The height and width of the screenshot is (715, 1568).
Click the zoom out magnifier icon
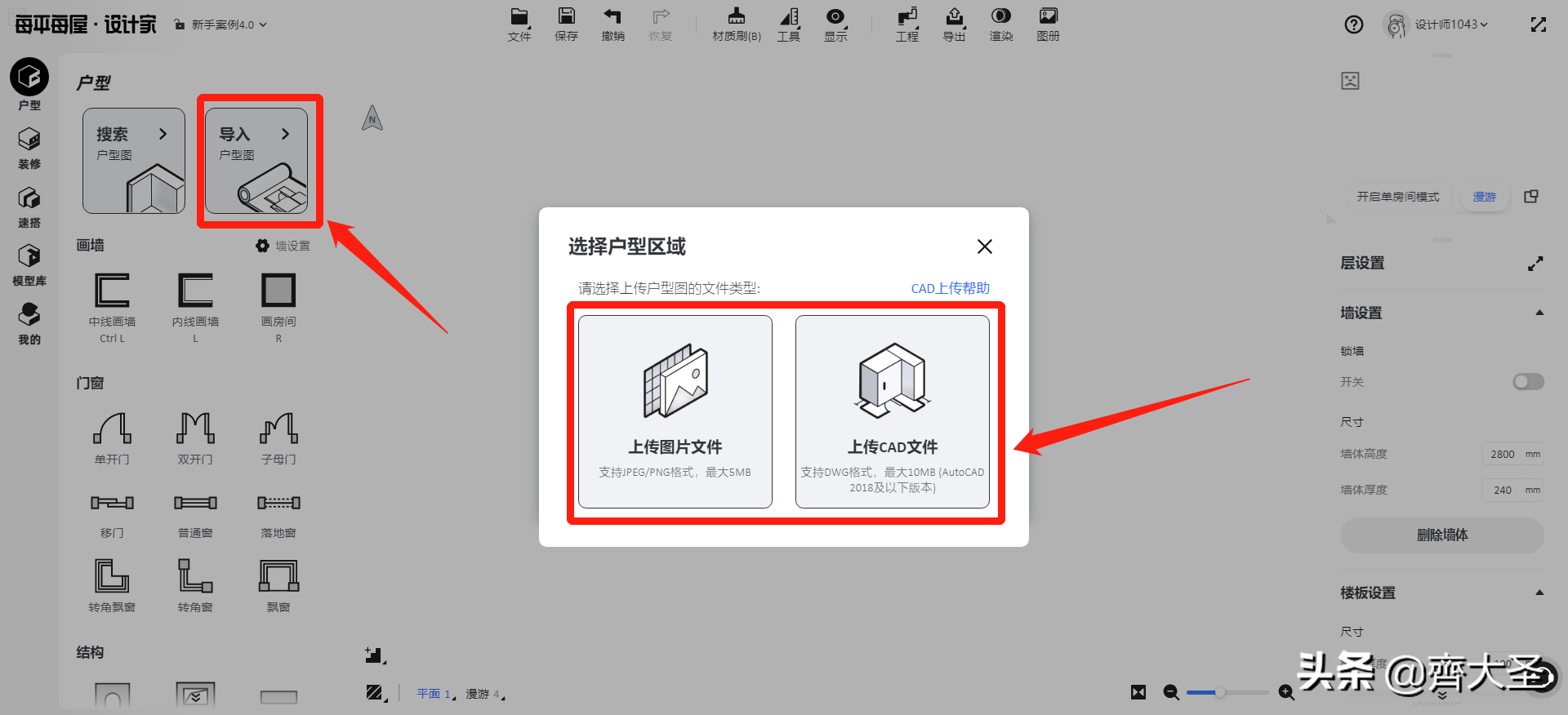click(x=1171, y=692)
